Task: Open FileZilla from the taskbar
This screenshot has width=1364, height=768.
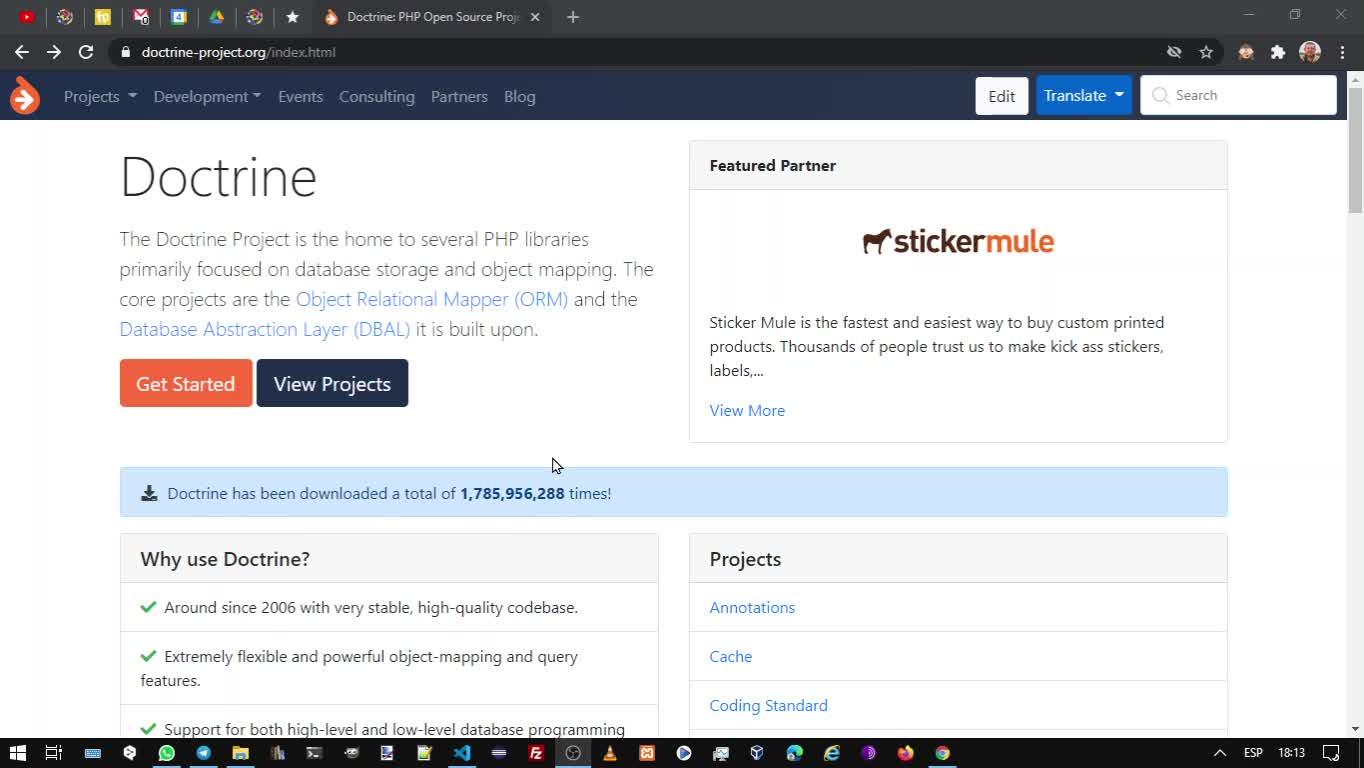Action: click(536, 753)
